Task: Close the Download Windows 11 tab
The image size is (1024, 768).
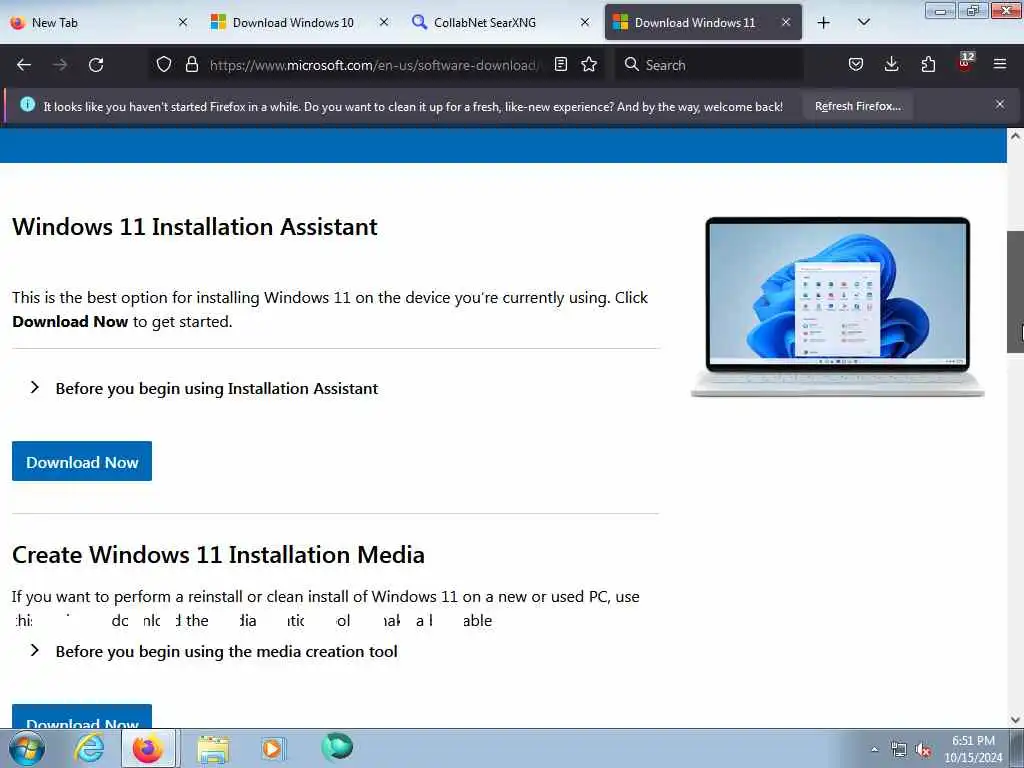Action: point(786,22)
